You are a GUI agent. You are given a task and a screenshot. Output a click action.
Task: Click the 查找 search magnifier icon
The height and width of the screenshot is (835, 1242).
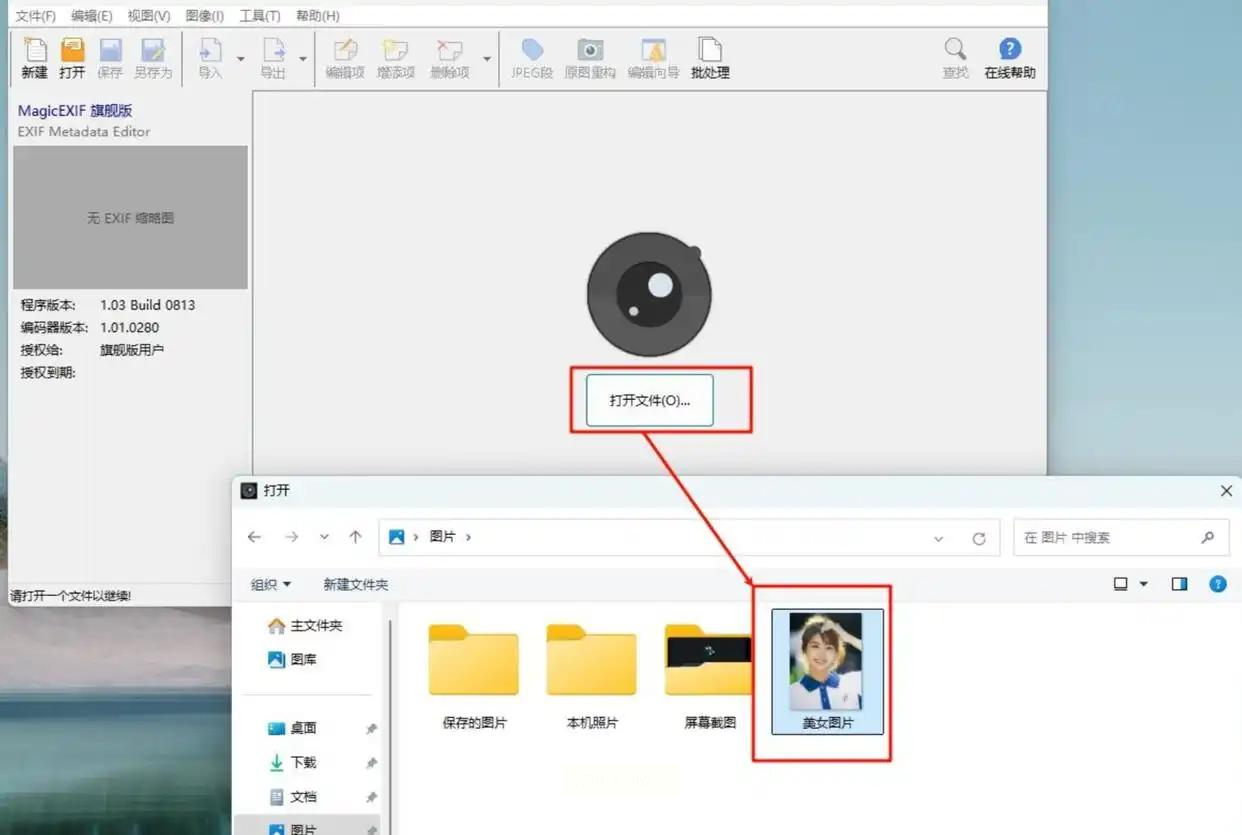[x=955, y=58]
